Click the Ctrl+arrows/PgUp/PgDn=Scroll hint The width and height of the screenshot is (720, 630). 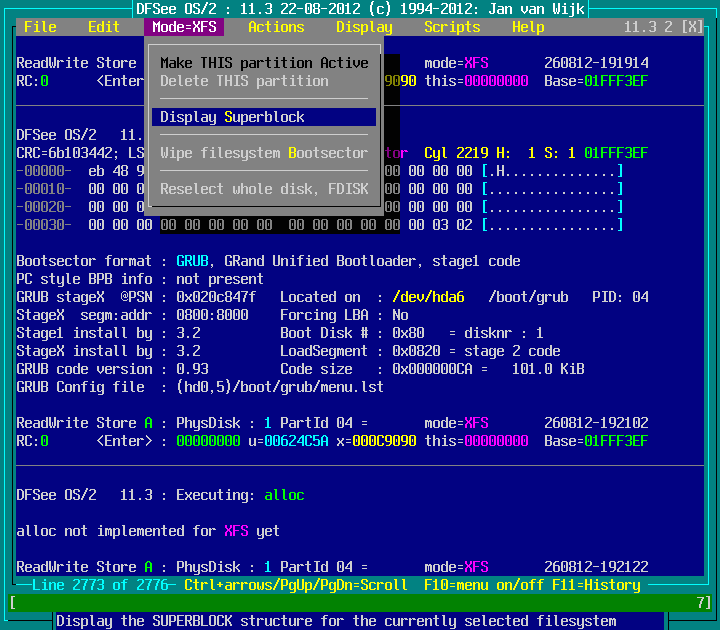[296, 585]
